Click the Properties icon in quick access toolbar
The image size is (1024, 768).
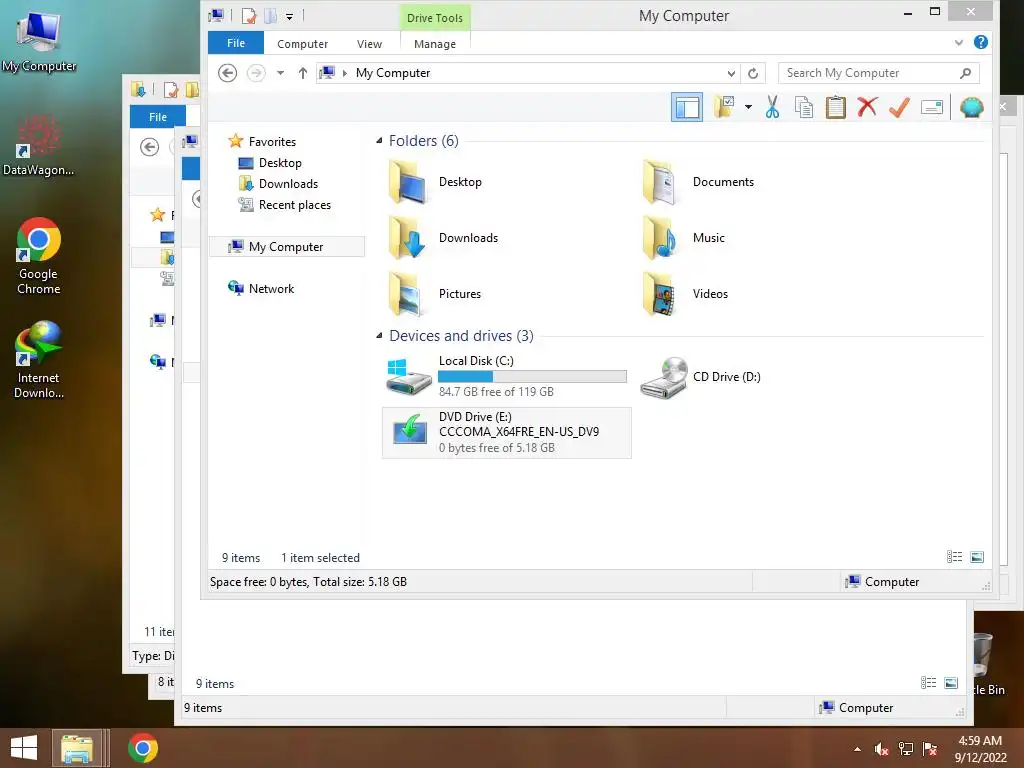[249, 16]
